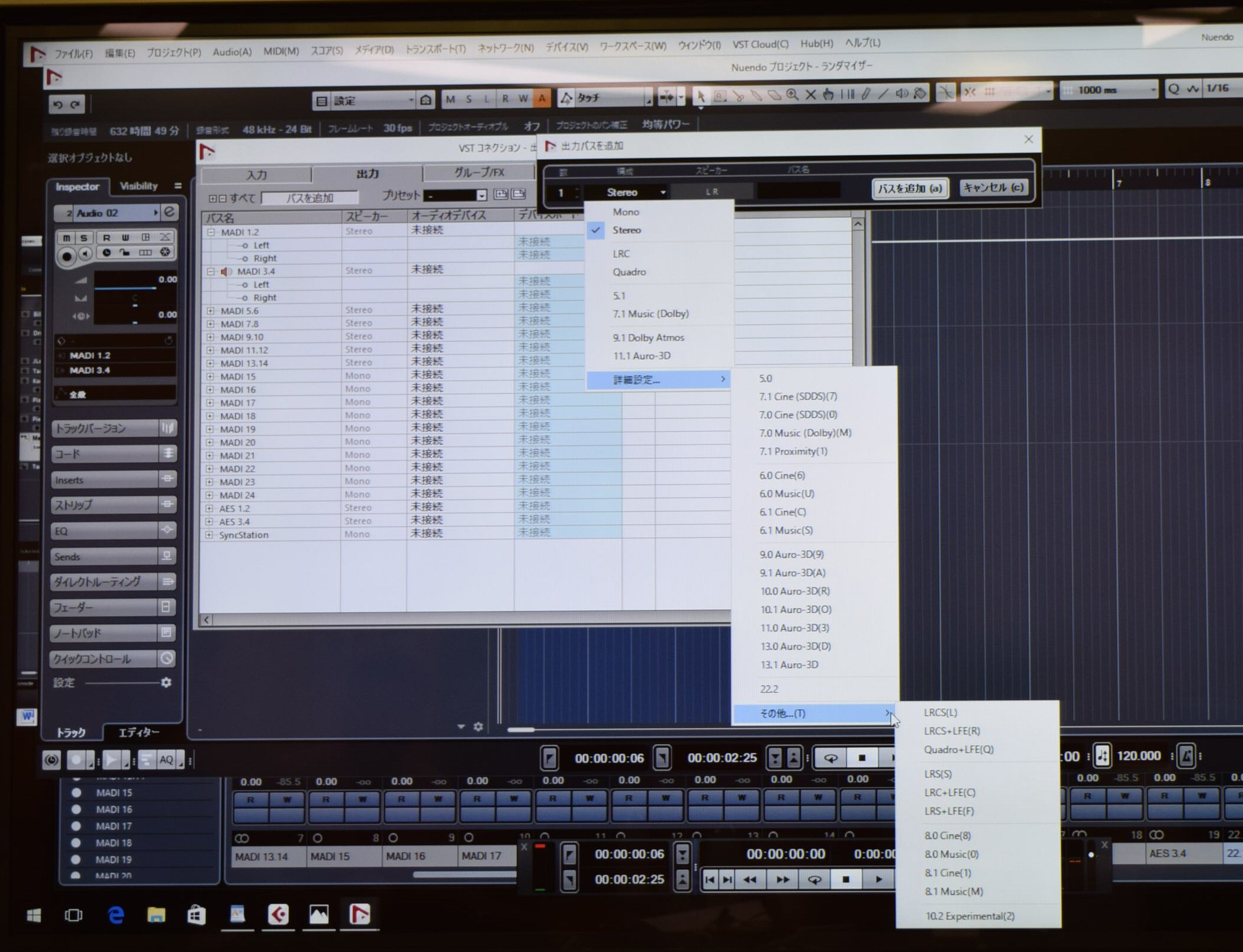The width and height of the screenshot is (1243, 952).
Task: Switch to the グループ/FX tab
Action: 479,172
